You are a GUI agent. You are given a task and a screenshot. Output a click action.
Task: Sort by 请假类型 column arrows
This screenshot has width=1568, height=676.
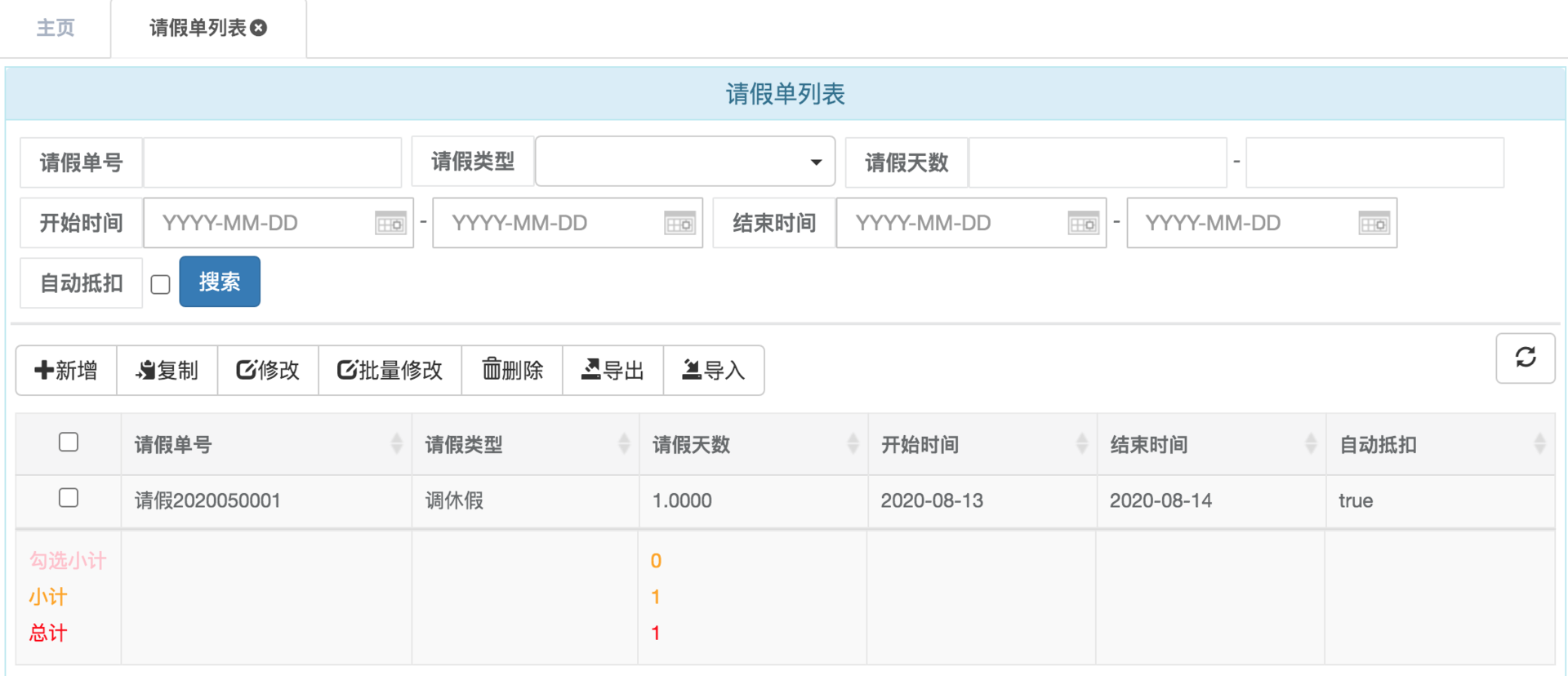tap(625, 444)
